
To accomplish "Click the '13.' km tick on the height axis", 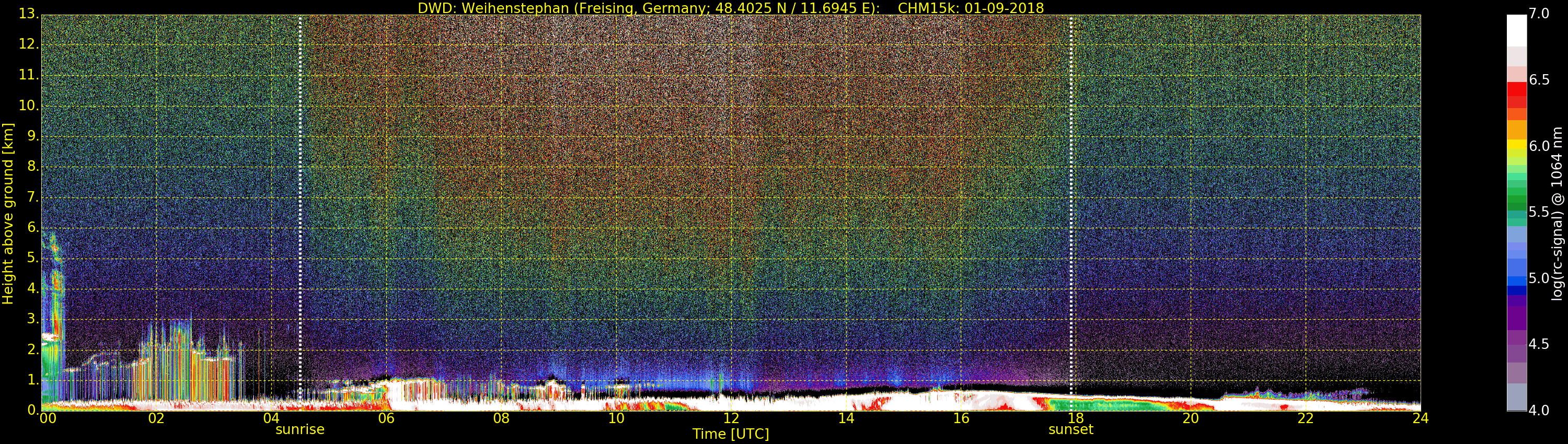I will (x=29, y=14).
